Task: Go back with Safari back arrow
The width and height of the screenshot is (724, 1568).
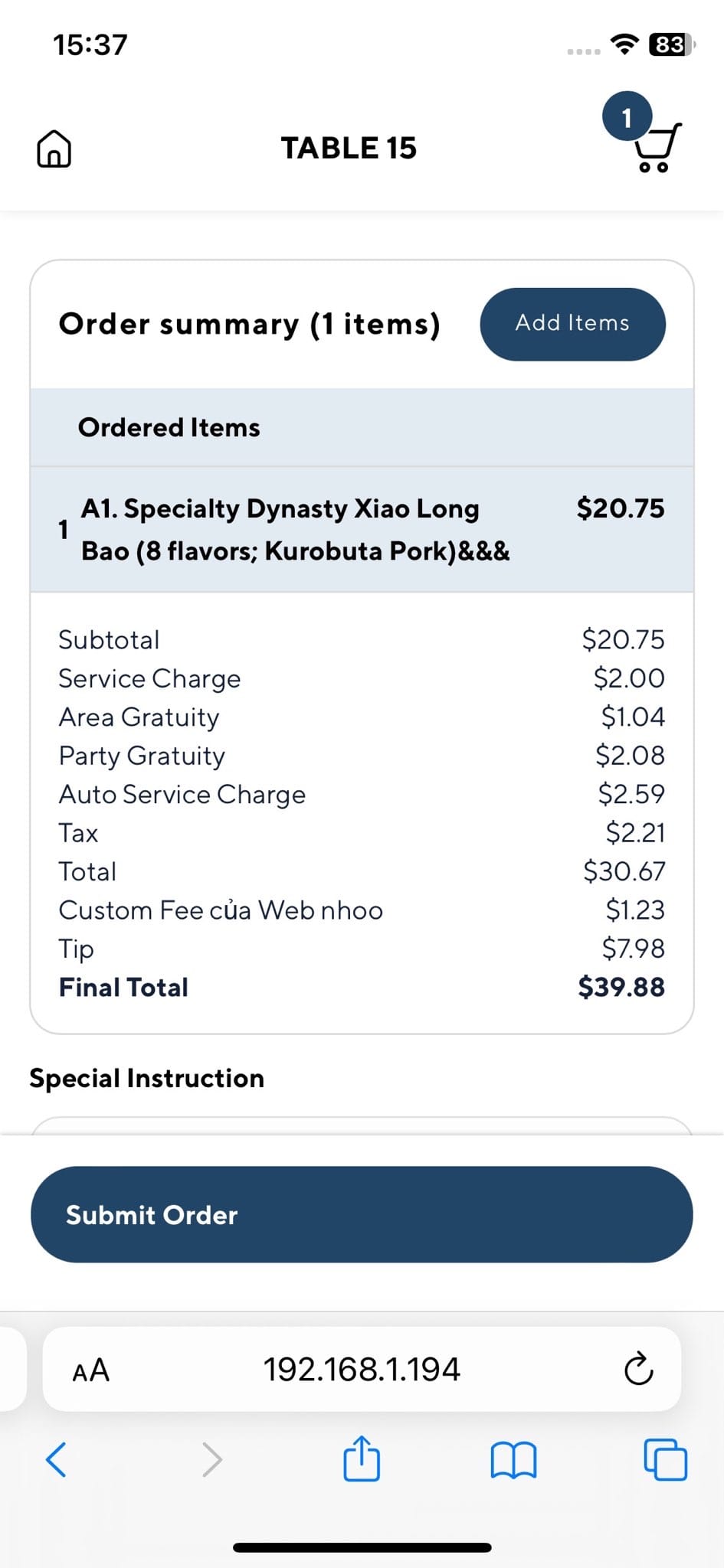Action: tap(56, 1459)
